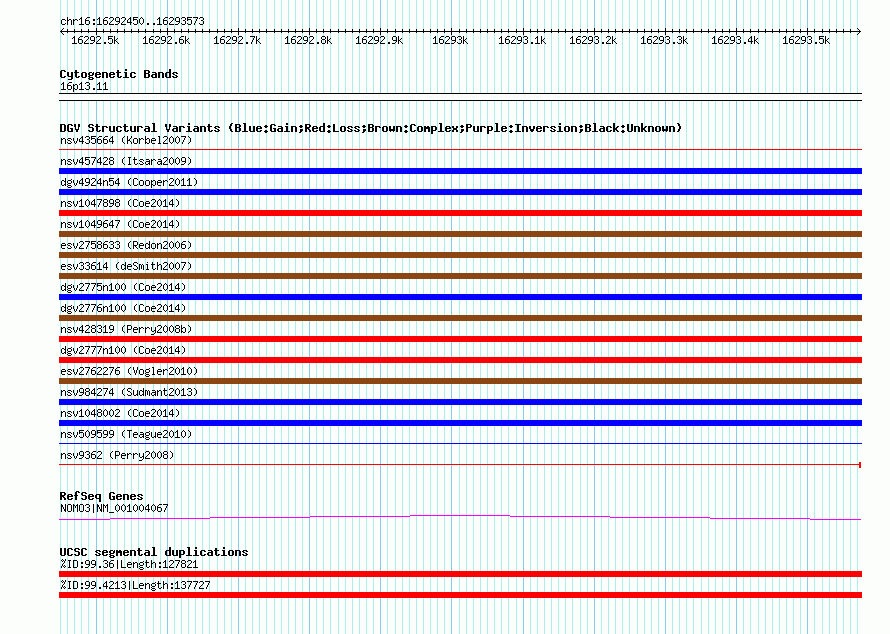Click the 16292.5k ruler label

[x=95, y=40]
